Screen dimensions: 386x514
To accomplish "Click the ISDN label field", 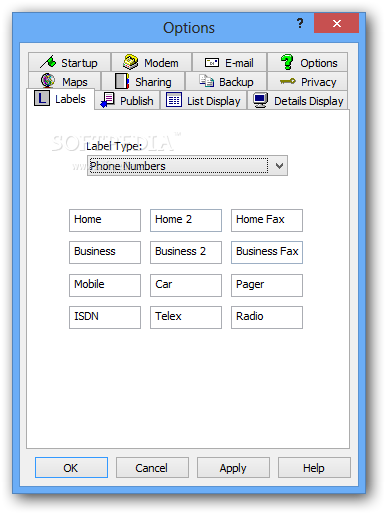I will (x=105, y=317).
